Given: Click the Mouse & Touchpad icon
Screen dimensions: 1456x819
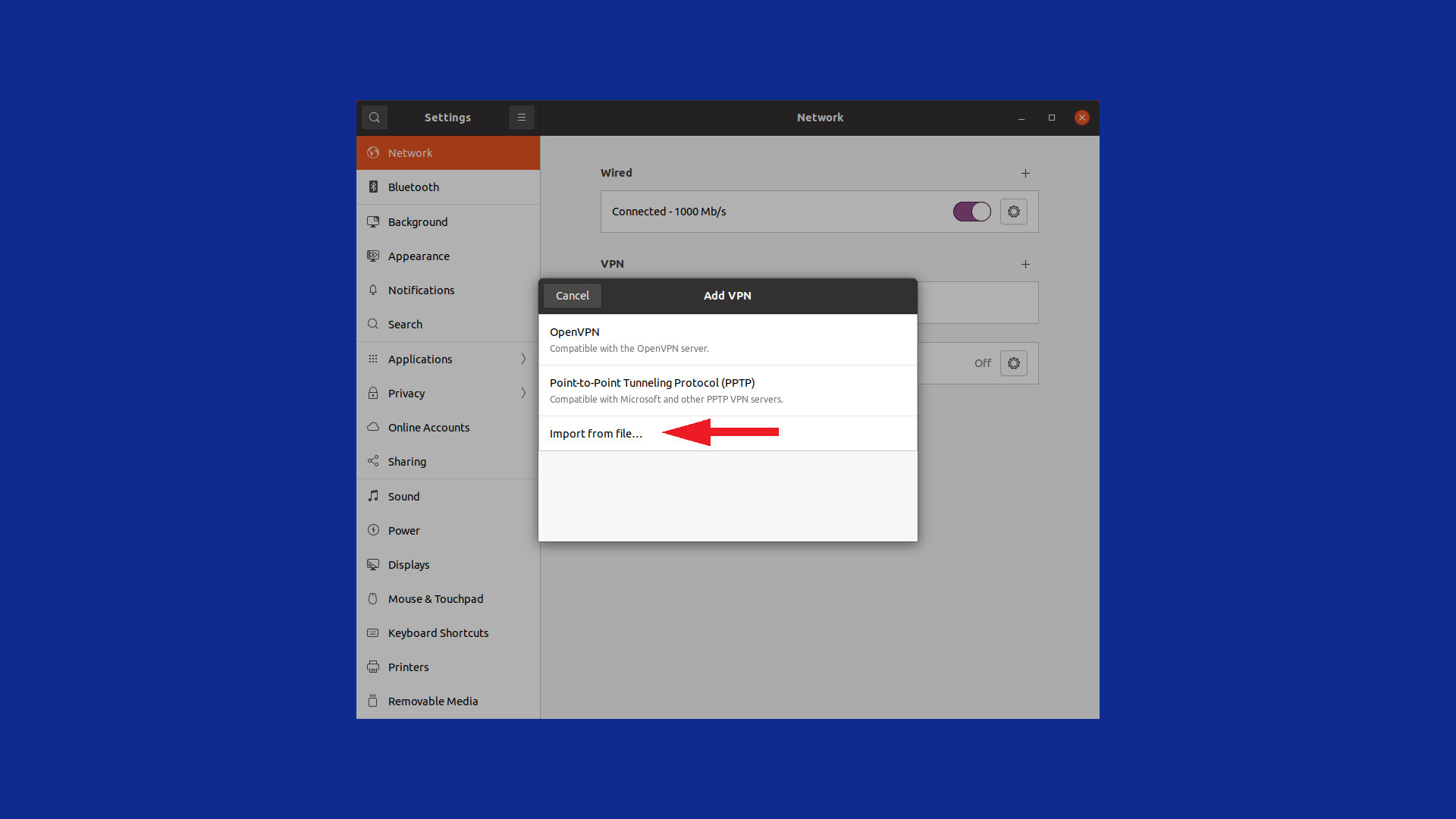Looking at the screenshot, I should pyautogui.click(x=373, y=598).
